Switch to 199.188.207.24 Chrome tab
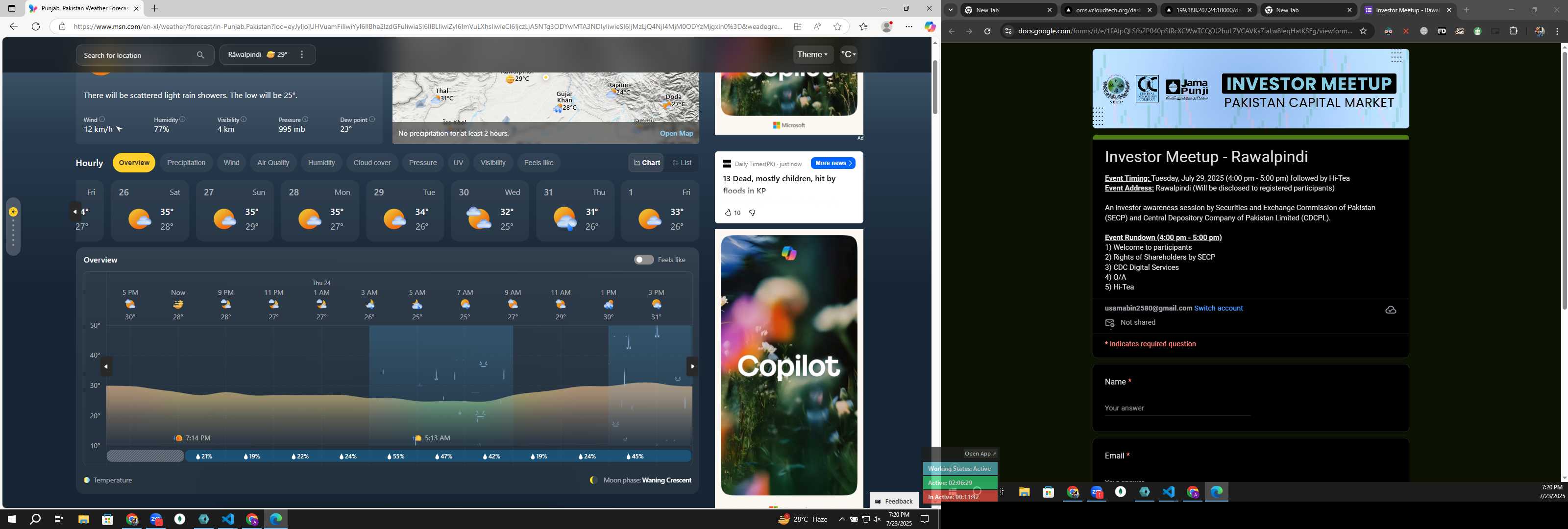This screenshot has width=1568, height=529. (1208, 10)
